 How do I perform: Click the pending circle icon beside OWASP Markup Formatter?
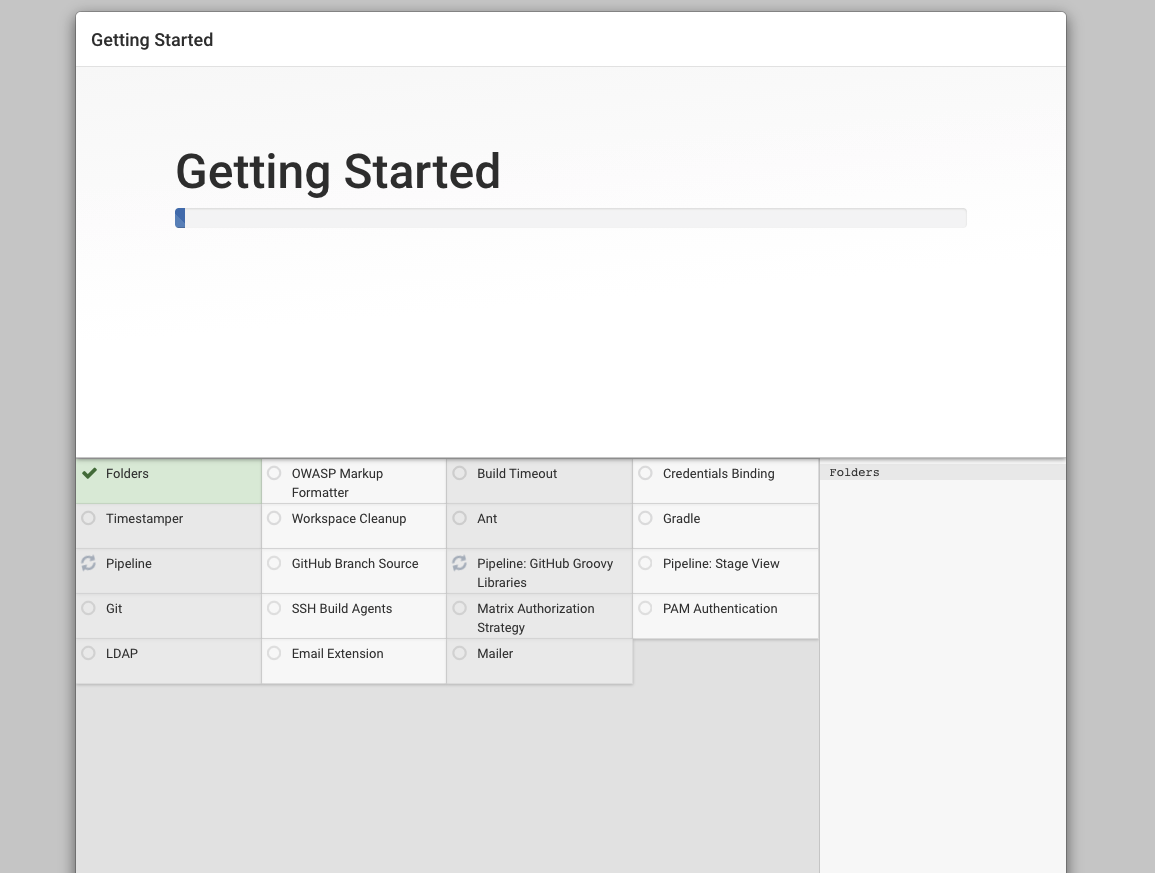274,473
